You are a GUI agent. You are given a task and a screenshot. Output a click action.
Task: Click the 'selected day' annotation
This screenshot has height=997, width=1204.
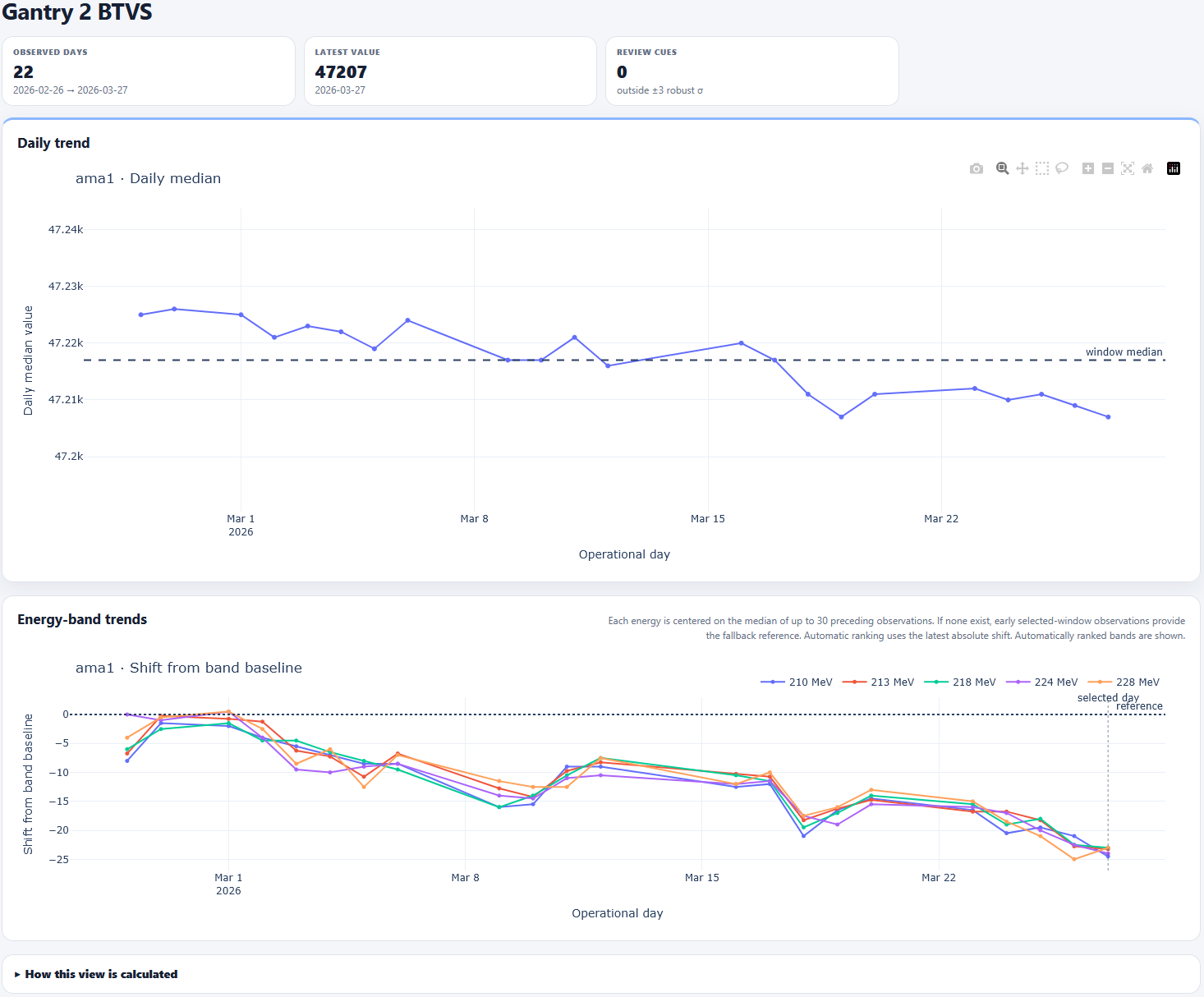click(1108, 697)
